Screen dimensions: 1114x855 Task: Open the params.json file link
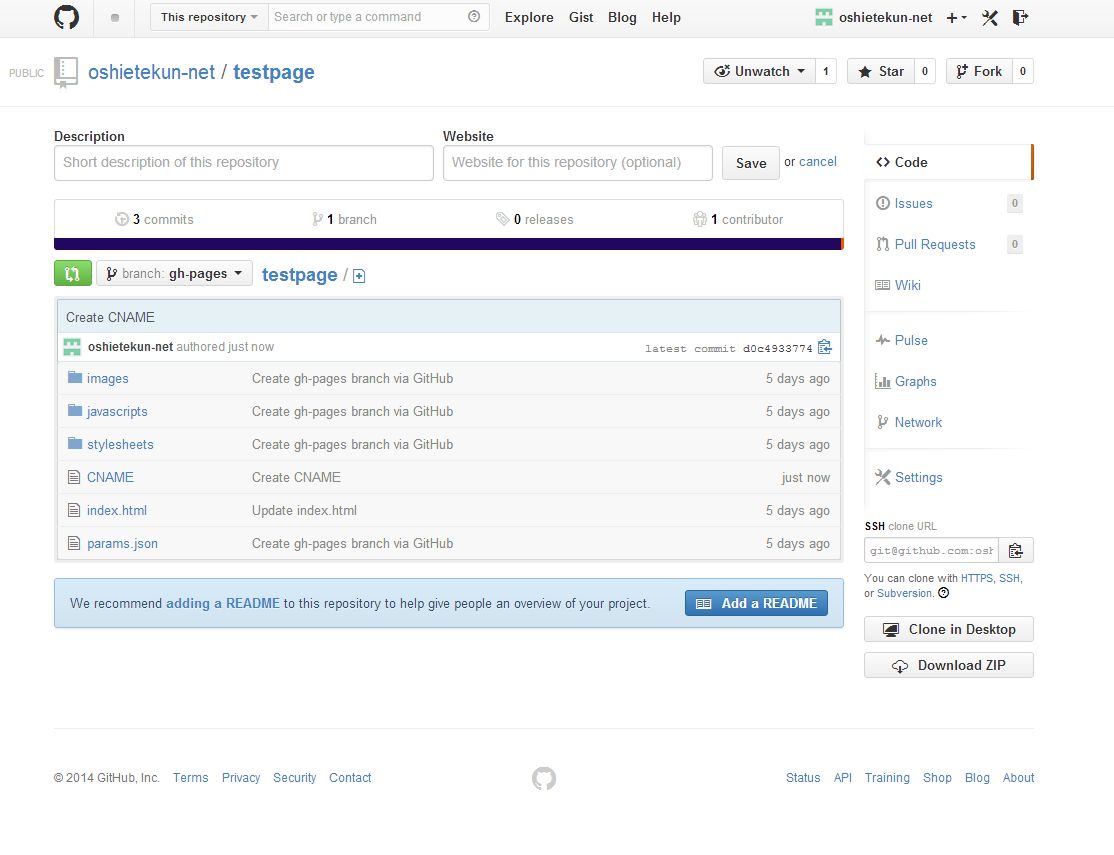coord(122,544)
